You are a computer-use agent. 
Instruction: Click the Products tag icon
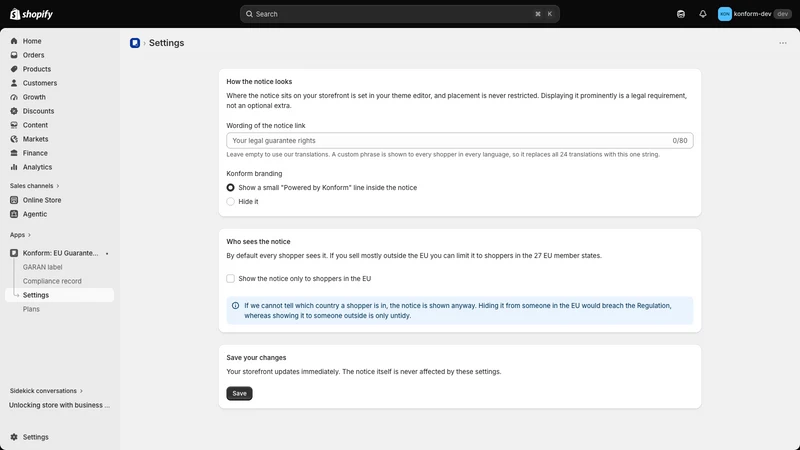pos(14,69)
